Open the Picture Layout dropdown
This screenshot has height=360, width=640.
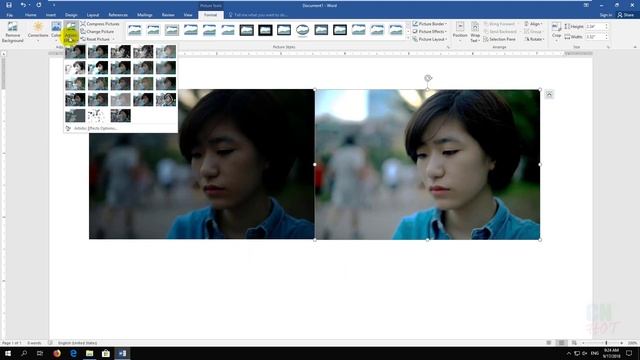[429, 39]
